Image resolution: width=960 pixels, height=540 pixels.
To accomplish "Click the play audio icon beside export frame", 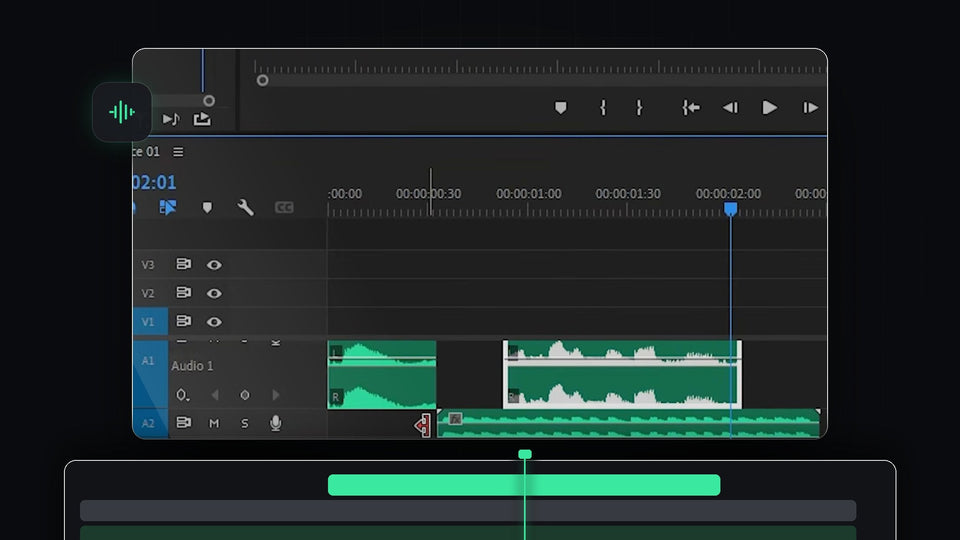I will click(171, 119).
